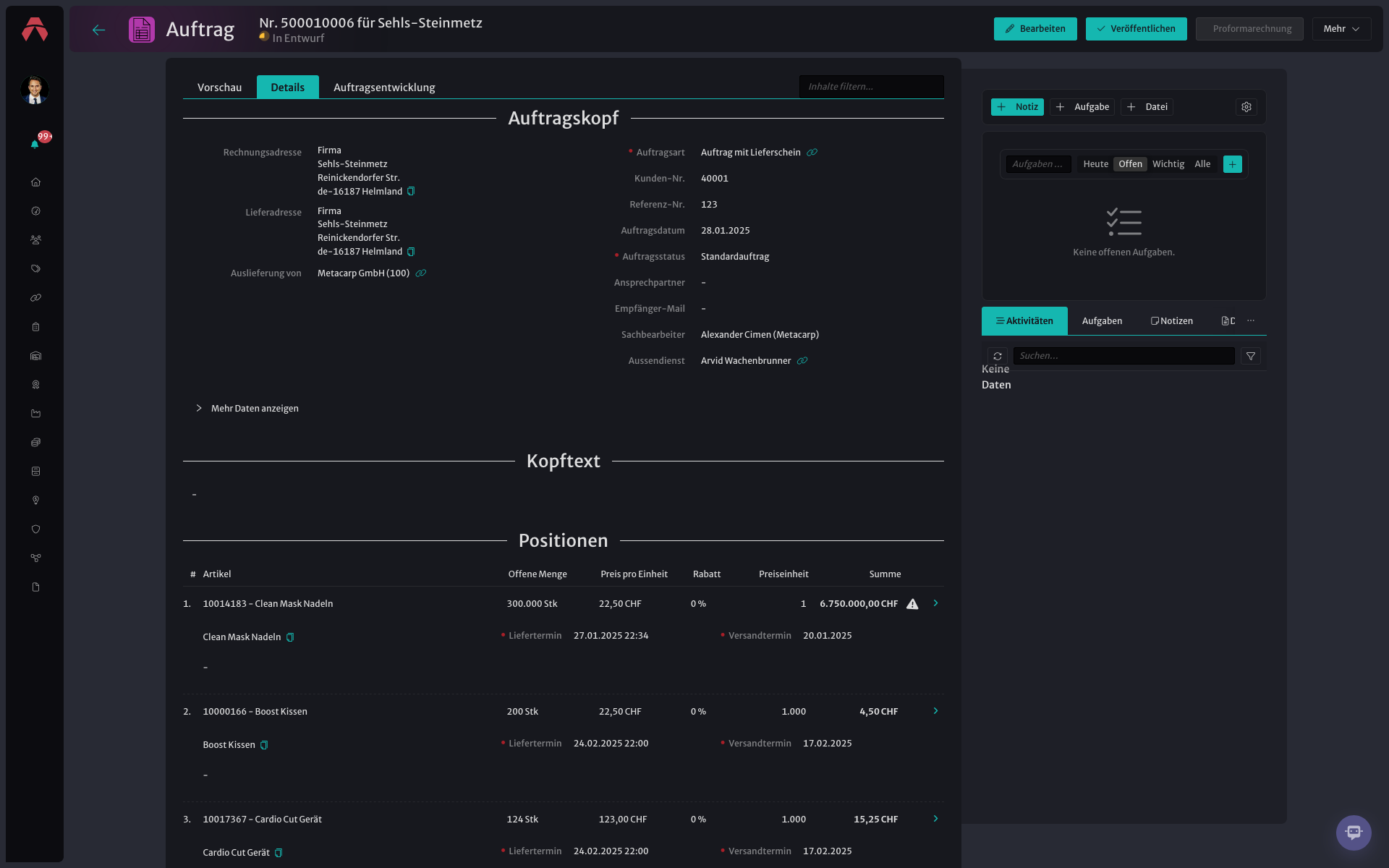This screenshot has height=868, width=1389.
Task: Click the Metacarp logo at top left
Action: [35, 30]
